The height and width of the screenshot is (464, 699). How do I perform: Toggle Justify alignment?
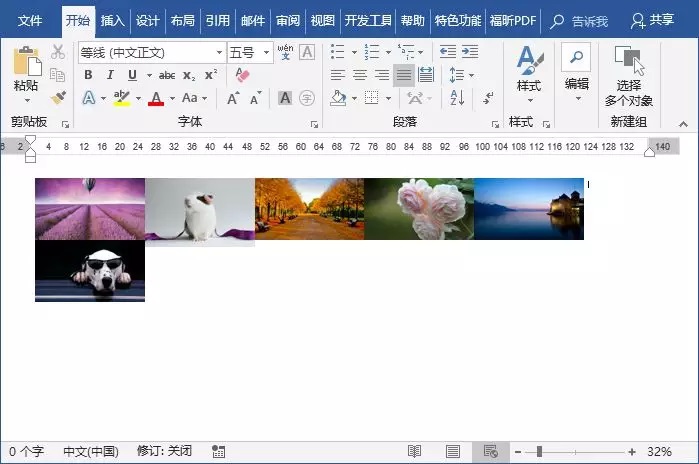404,75
